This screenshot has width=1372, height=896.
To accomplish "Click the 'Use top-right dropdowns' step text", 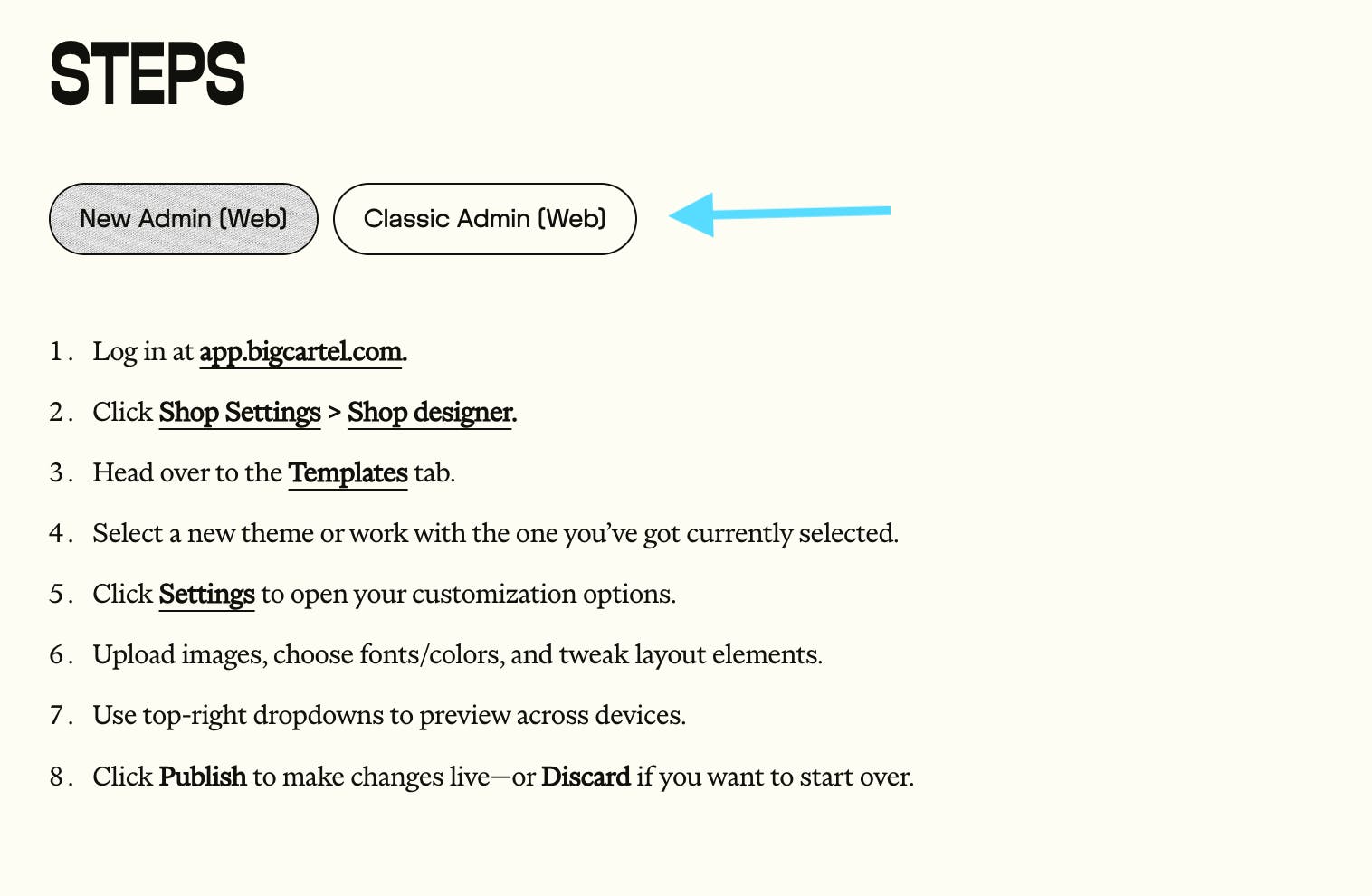I will 389,716.
